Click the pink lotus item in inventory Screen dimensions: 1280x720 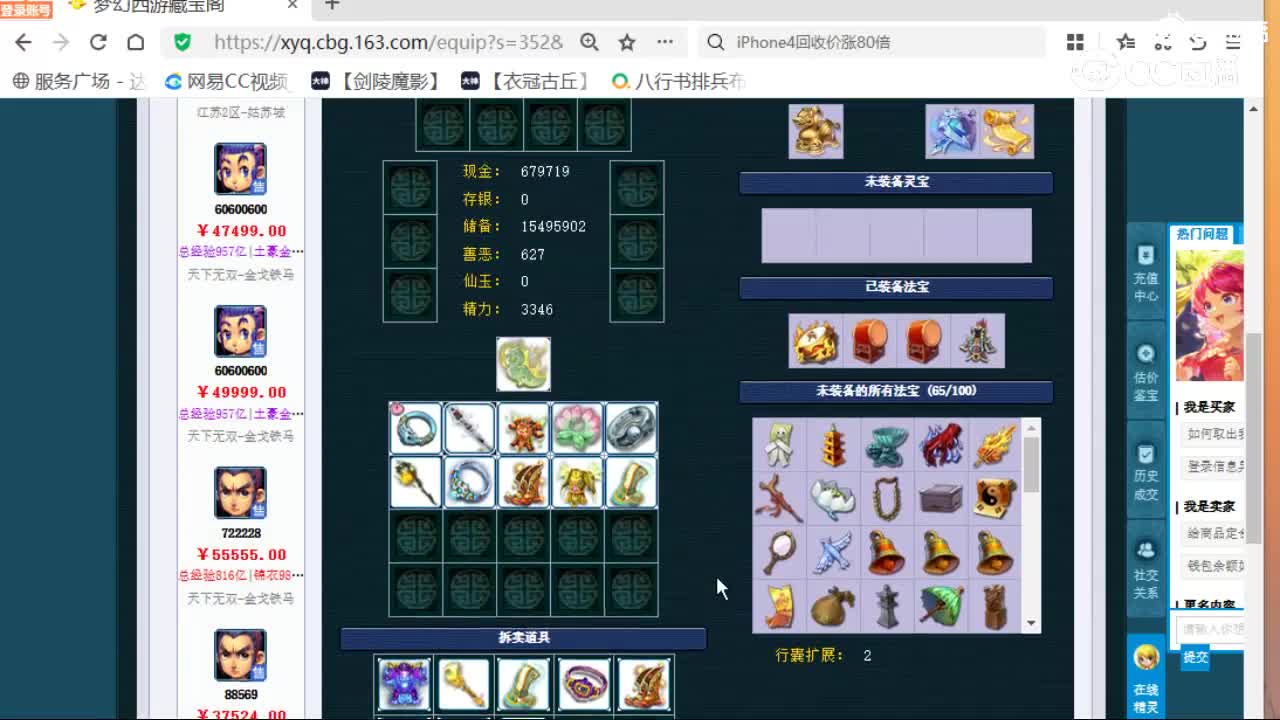[x=577, y=428]
